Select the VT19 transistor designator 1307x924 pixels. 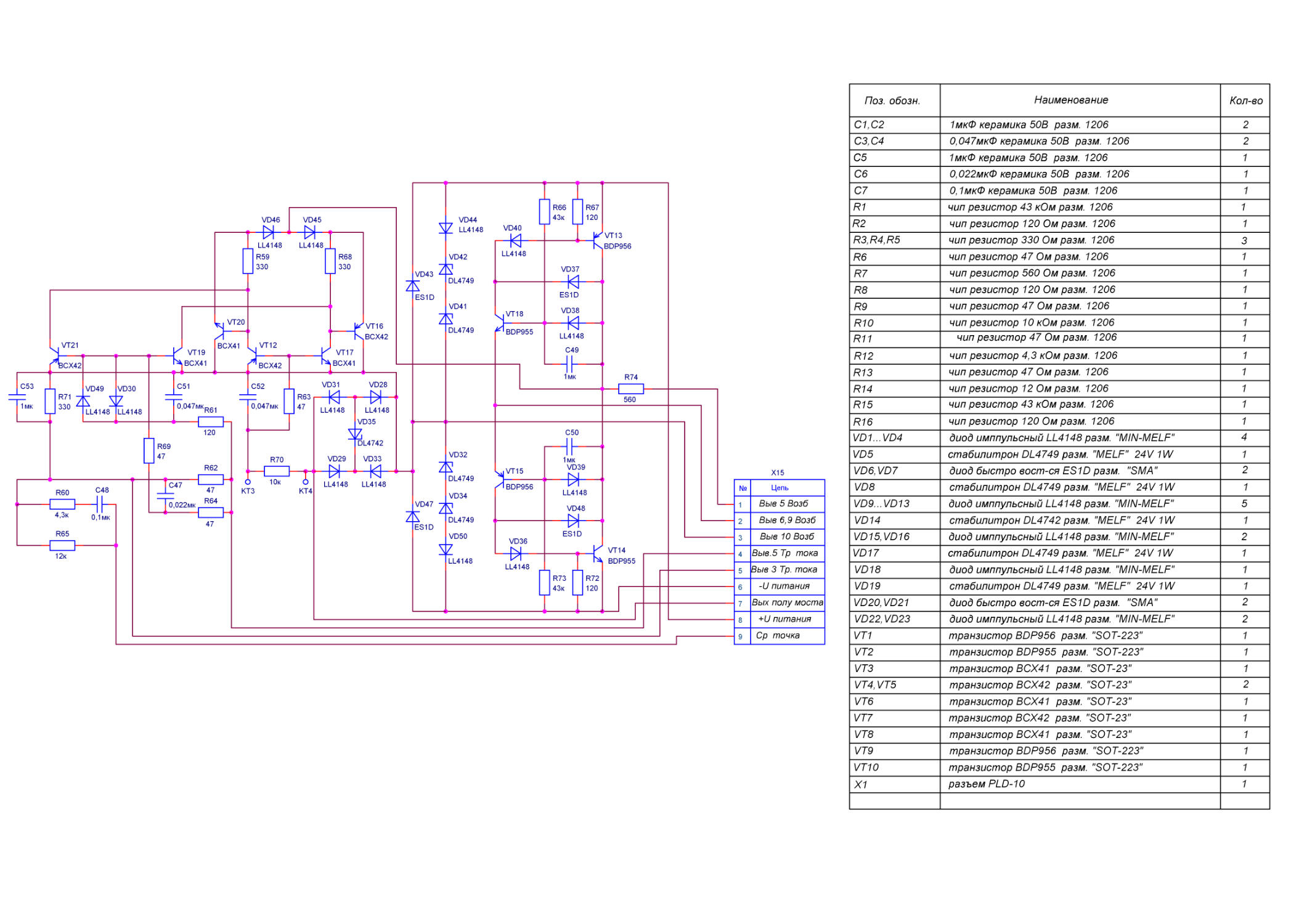click(x=197, y=352)
